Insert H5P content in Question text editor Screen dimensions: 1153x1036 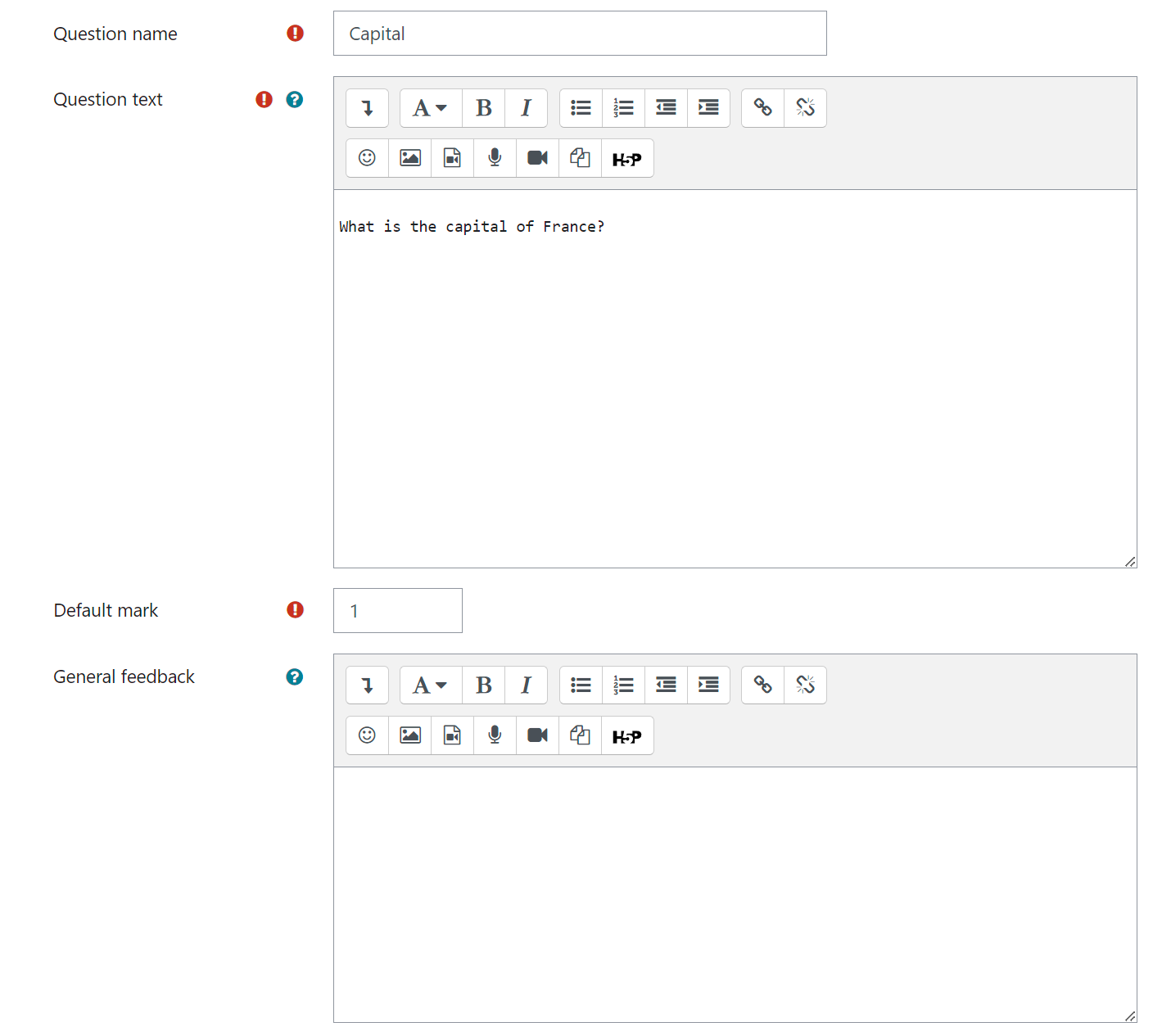627,158
